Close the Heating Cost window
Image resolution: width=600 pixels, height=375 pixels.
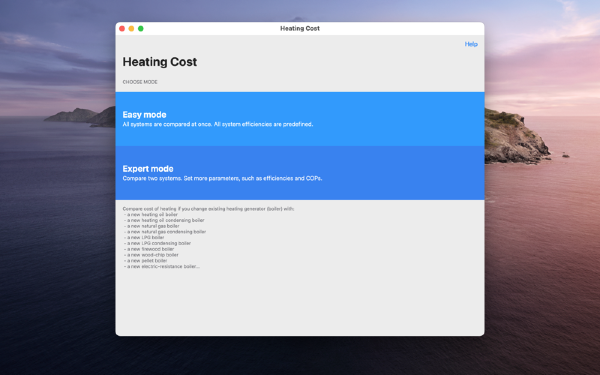click(122, 29)
